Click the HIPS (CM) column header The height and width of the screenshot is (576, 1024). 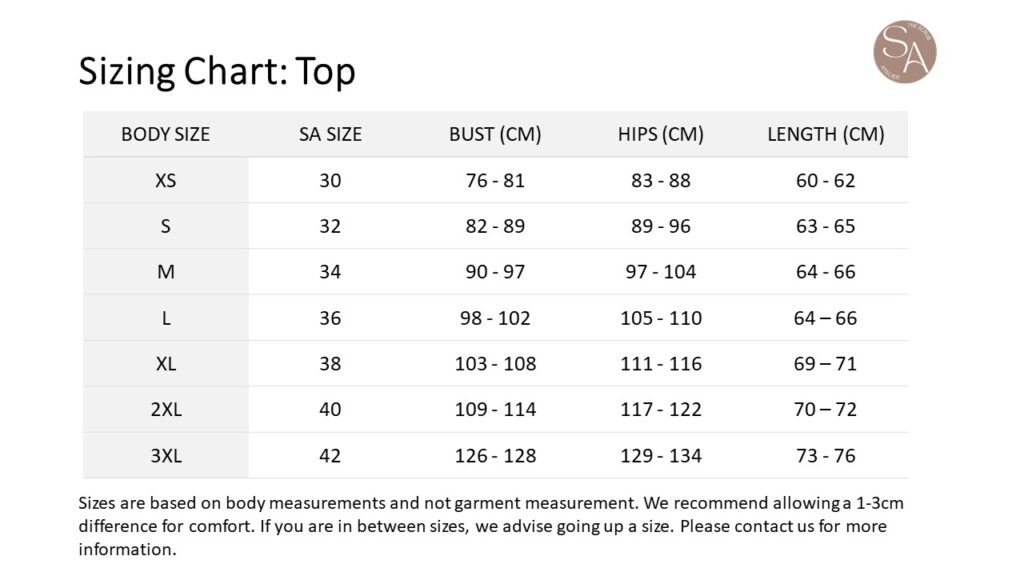tap(660, 134)
